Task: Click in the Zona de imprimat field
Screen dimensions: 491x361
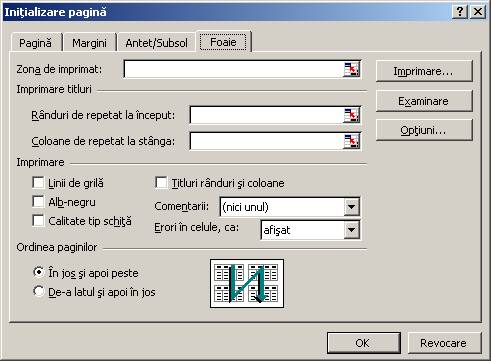Action: 234,69
